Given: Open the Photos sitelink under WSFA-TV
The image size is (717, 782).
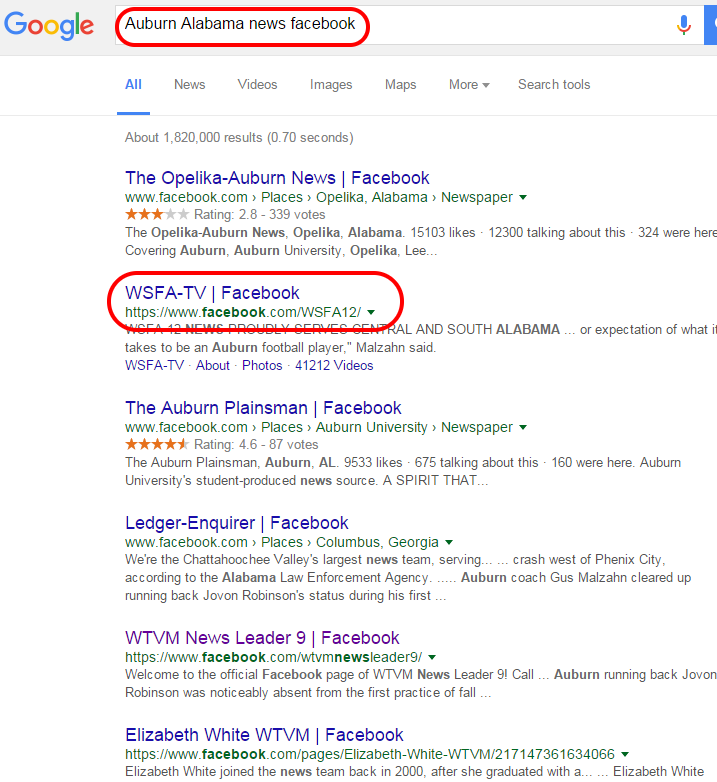Looking at the screenshot, I should click(262, 366).
